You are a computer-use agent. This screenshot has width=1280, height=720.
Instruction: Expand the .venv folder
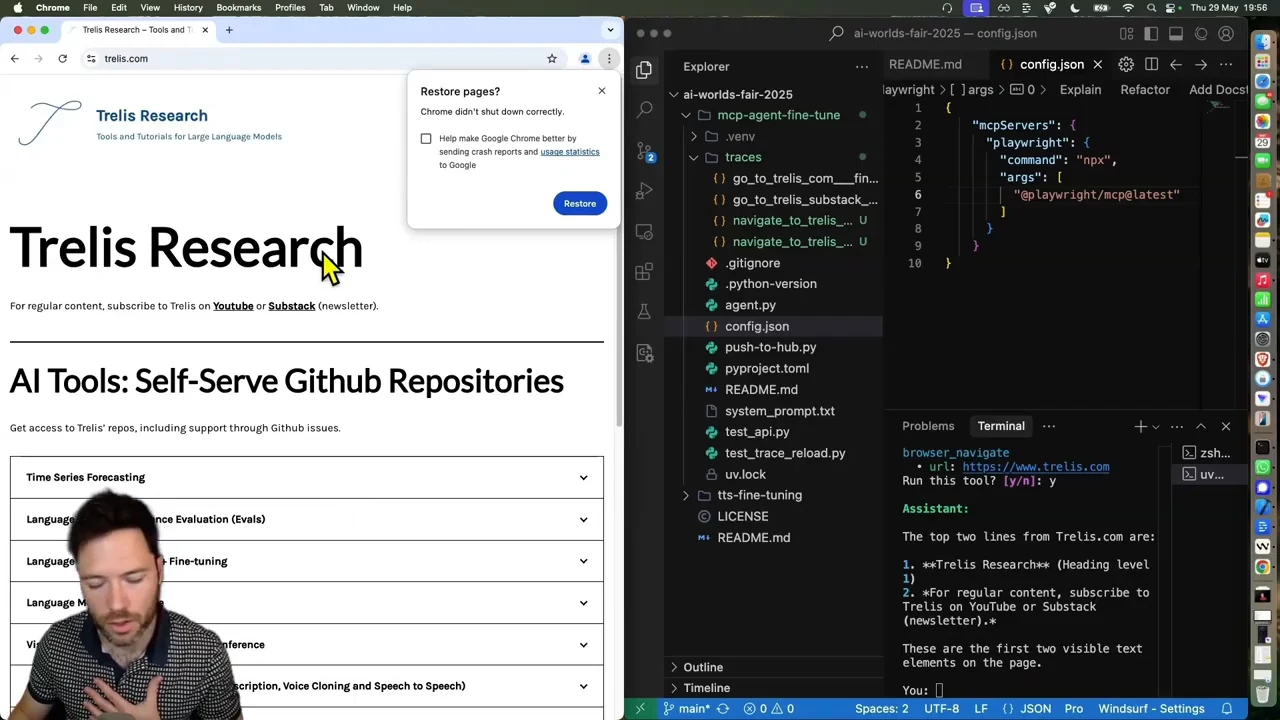click(x=740, y=137)
